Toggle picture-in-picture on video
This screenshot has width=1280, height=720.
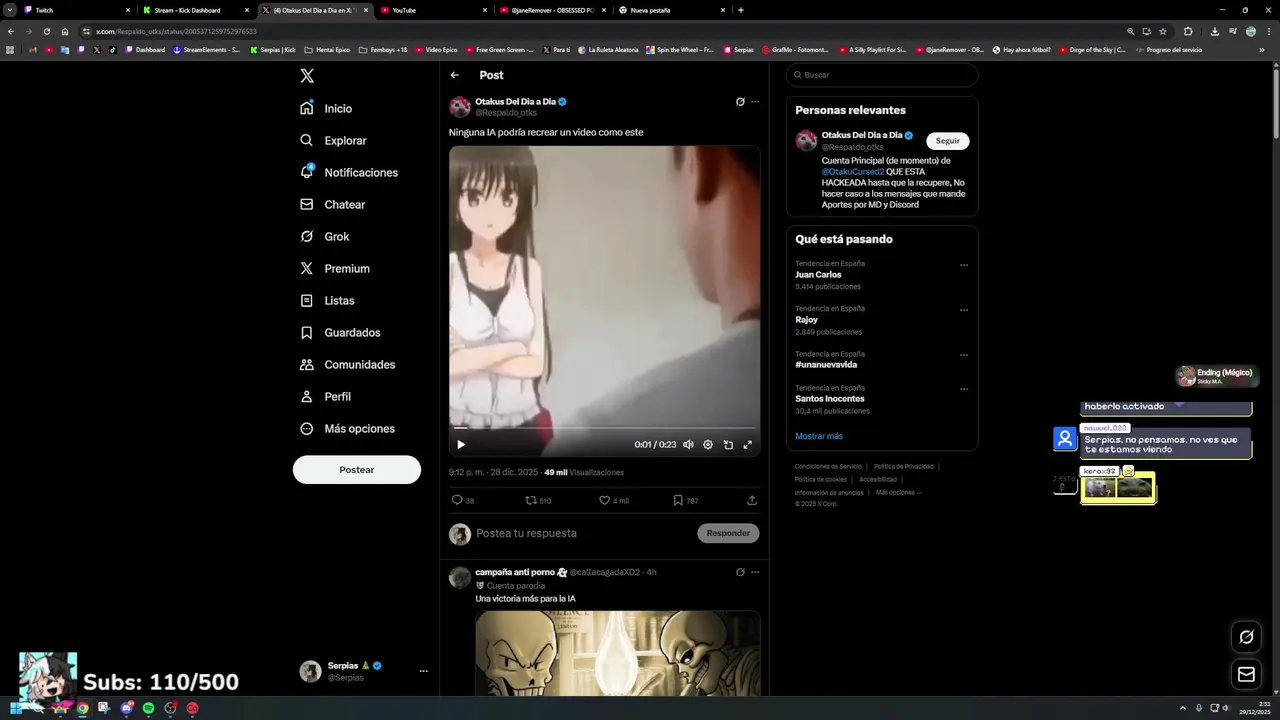tap(728, 444)
